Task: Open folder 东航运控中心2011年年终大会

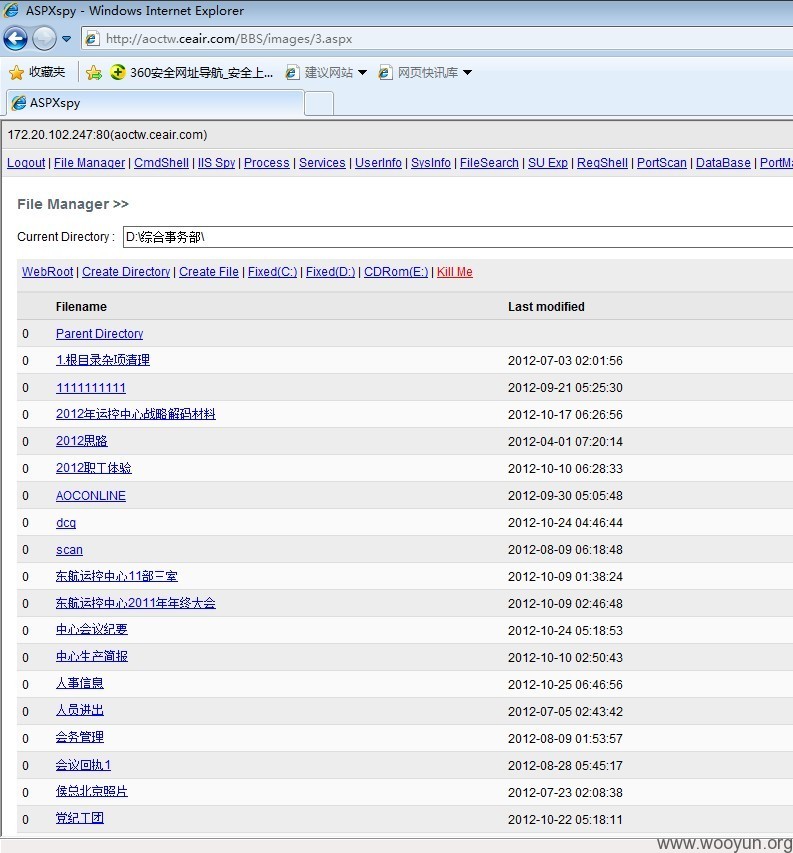Action: click(135, 603)
